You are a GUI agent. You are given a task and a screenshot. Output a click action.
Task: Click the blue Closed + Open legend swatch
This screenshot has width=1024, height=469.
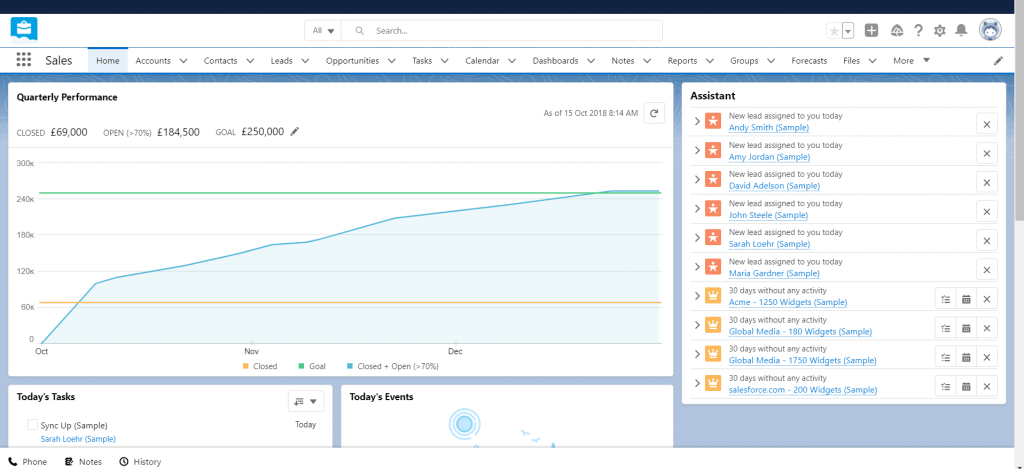point(351,366)
